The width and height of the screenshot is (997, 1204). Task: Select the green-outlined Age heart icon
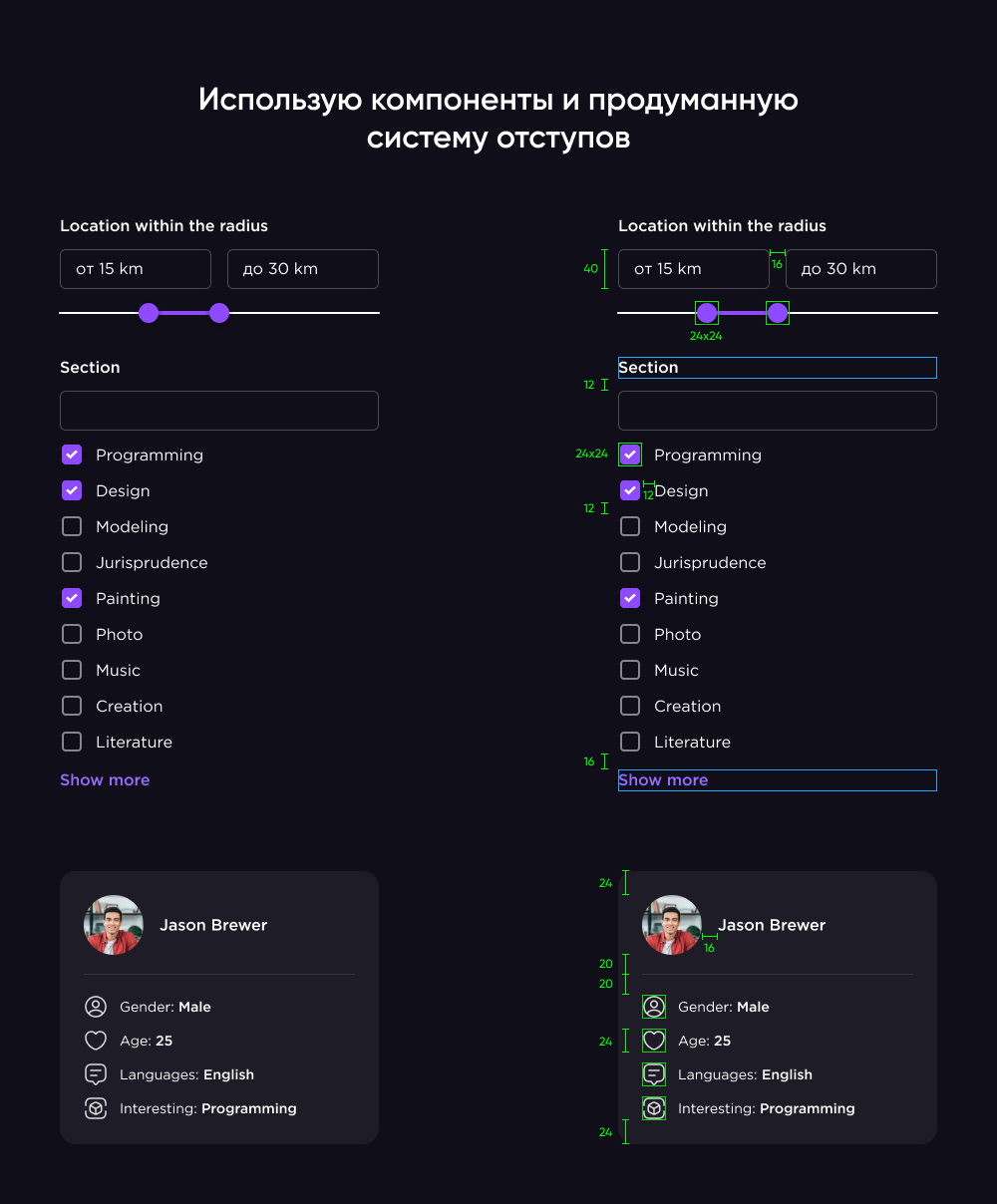(654, 1041)
